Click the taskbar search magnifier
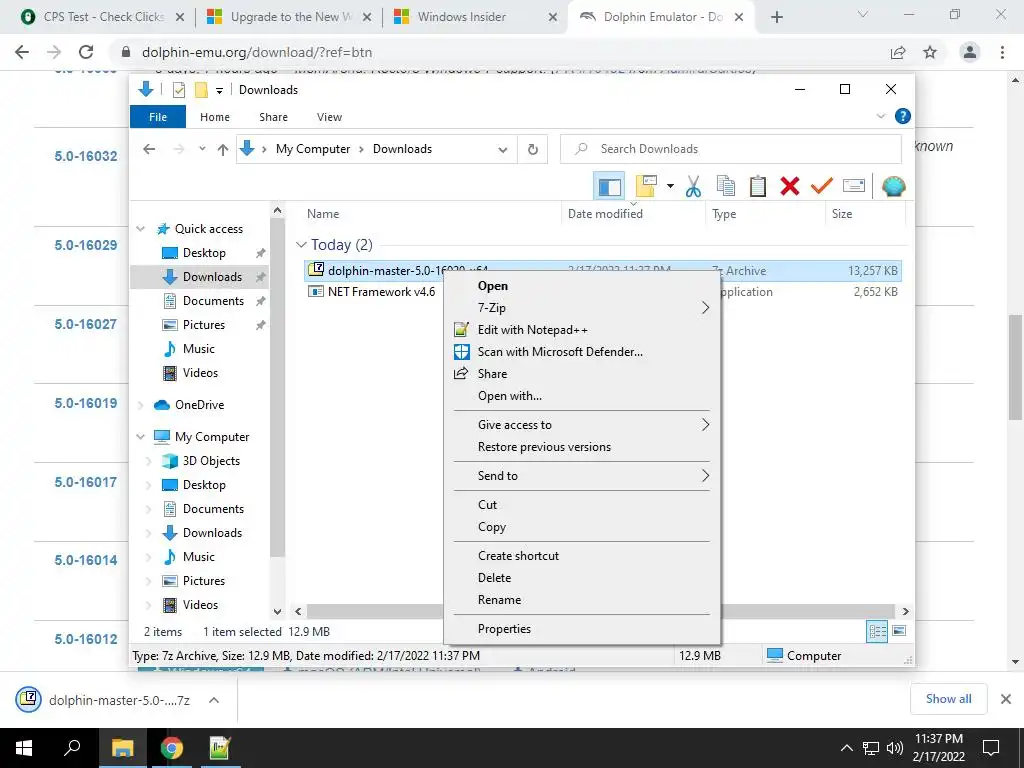 72,748
